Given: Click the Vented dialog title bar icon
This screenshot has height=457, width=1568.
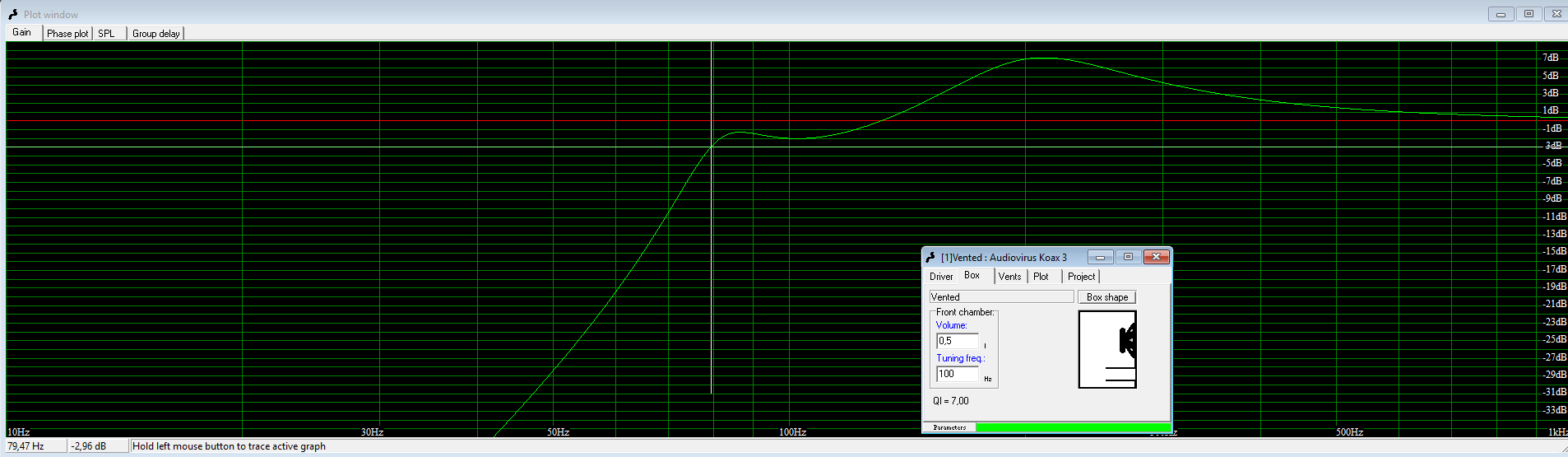Looking at the screenshot, I should click(x=930, y=257).
